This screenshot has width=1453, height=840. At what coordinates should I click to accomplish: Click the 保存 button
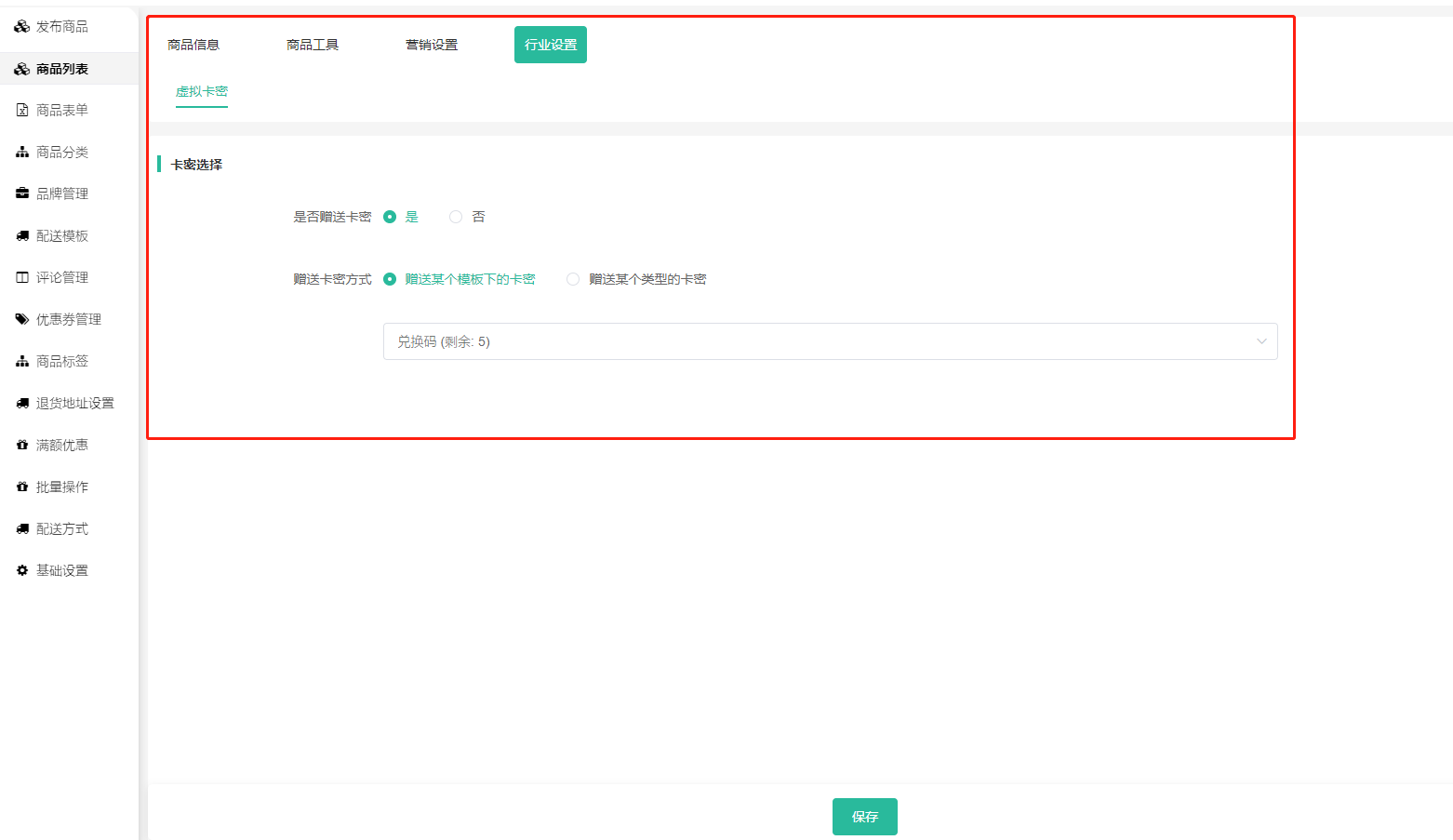click(864, 817)
